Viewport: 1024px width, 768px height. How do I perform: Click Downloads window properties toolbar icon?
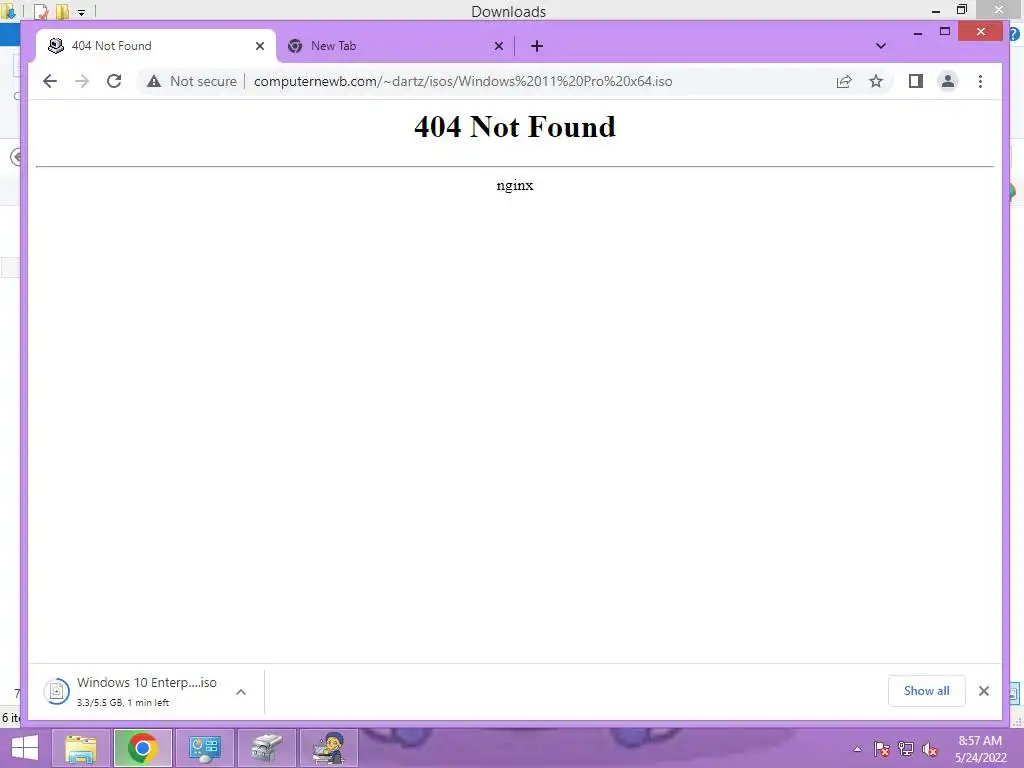tap(40, 11)
